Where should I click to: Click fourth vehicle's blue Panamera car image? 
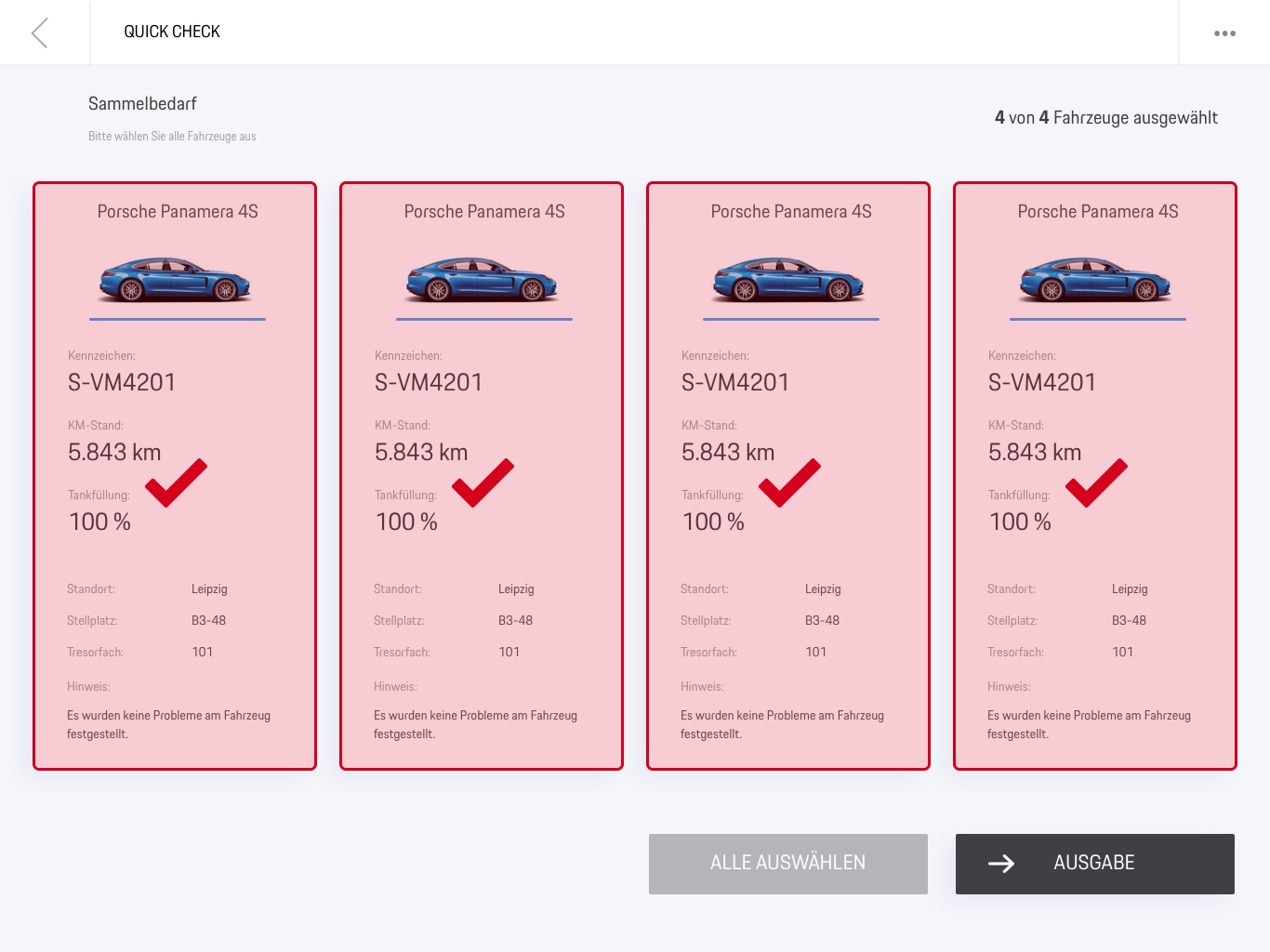coord(1096,280)
